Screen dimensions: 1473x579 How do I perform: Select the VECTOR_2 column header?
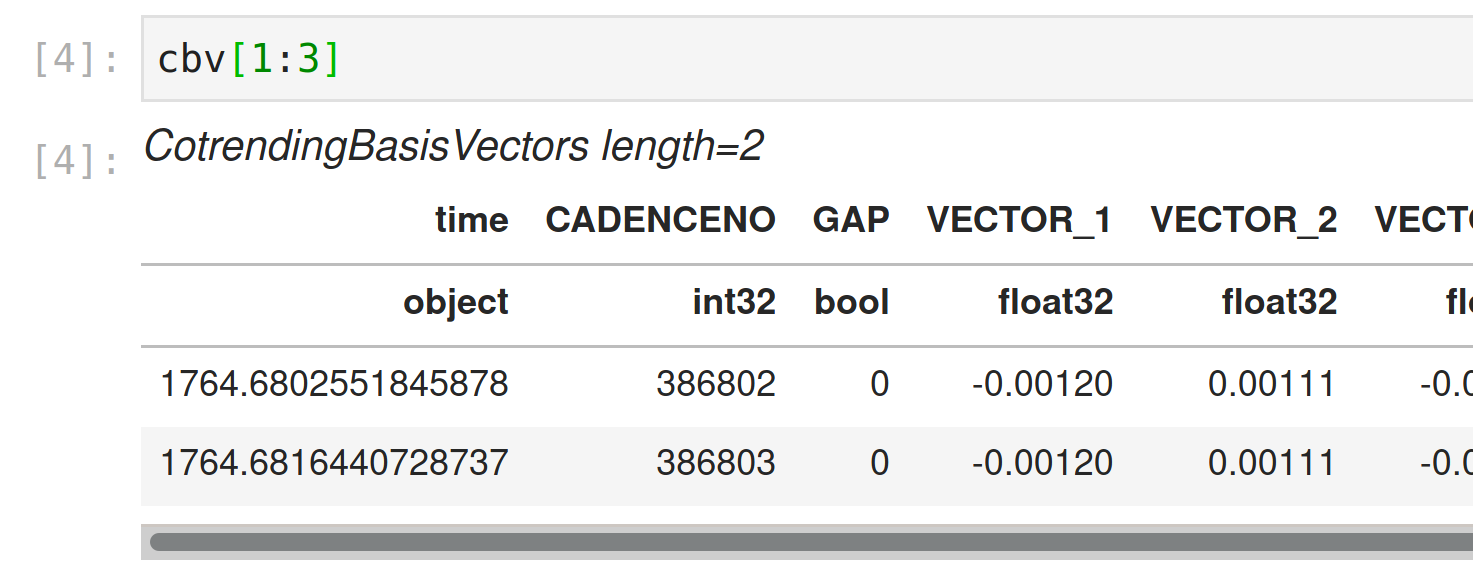(1245, 219)
